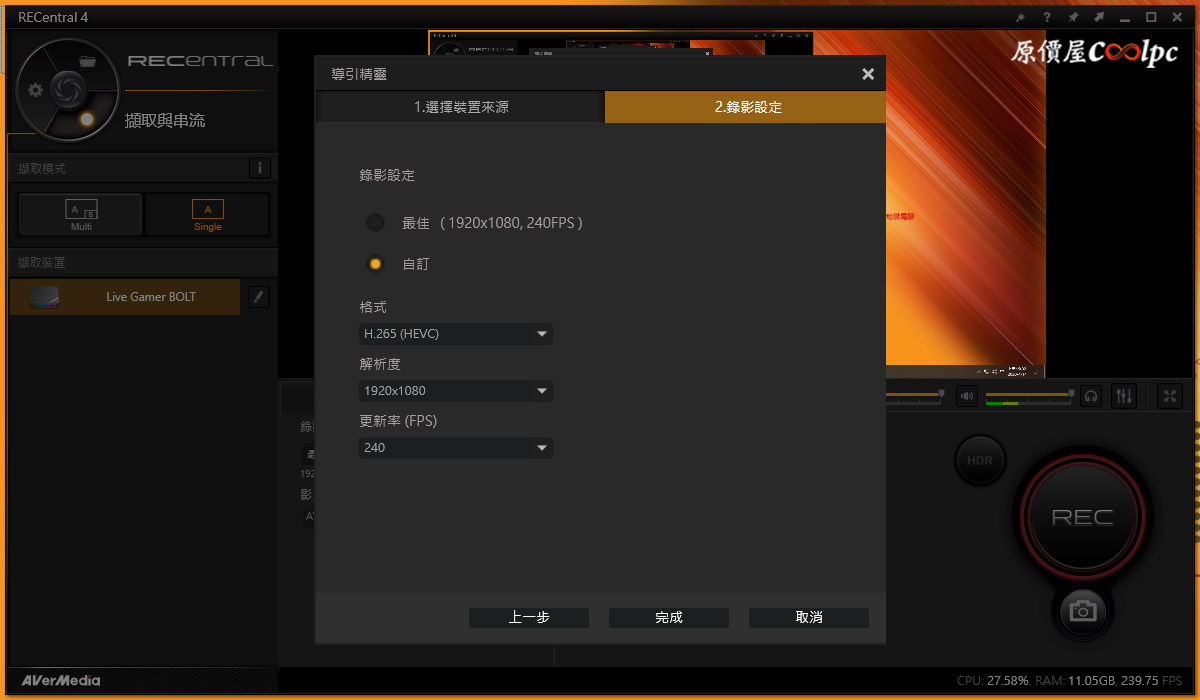Go back with the 上一步 button
The height and width of the screenshot is (700, 1200).
[529, 618]
